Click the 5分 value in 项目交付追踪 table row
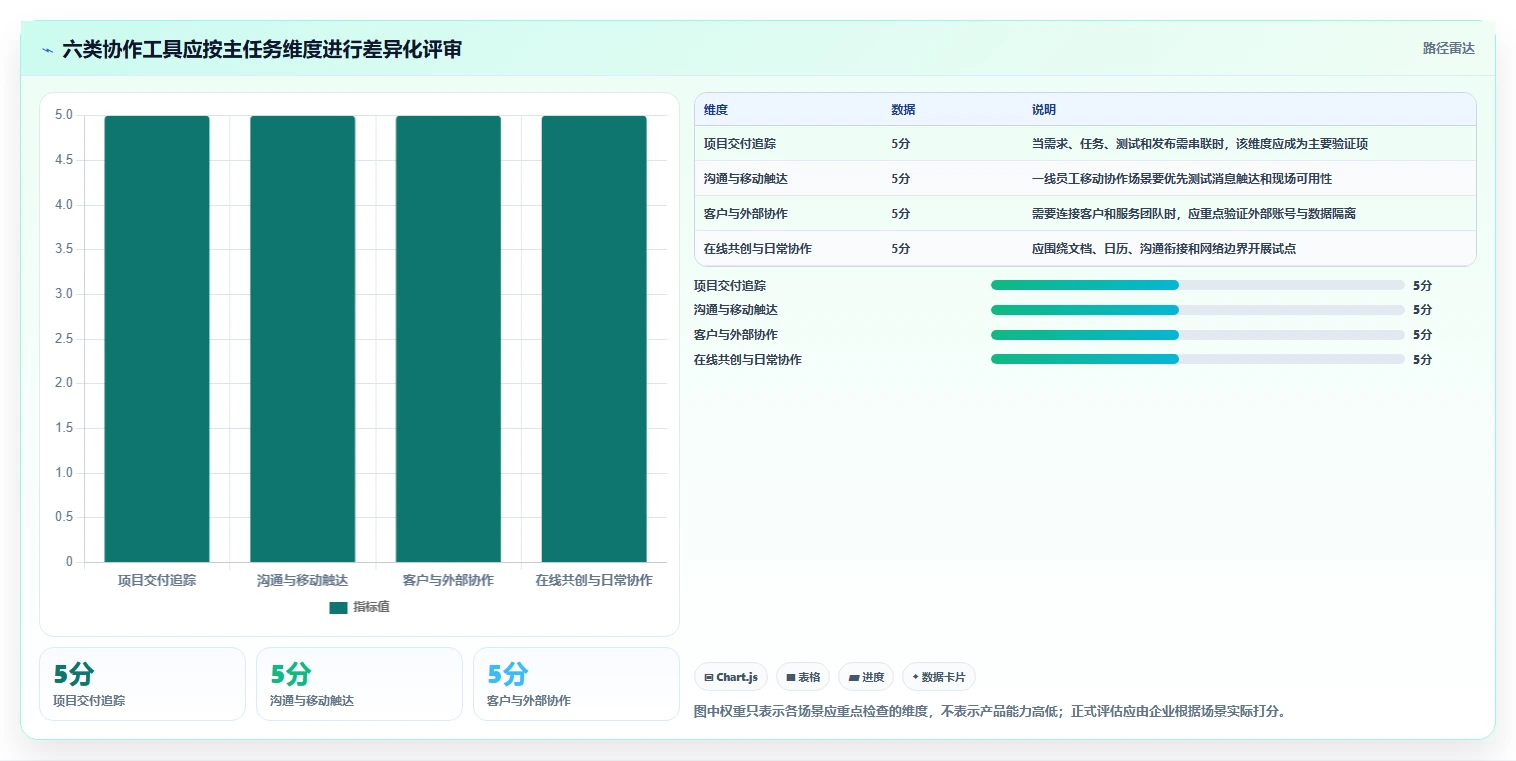The height and width of the screenshot is (761, 1516). pyautogui.click(x=901, y=144)
